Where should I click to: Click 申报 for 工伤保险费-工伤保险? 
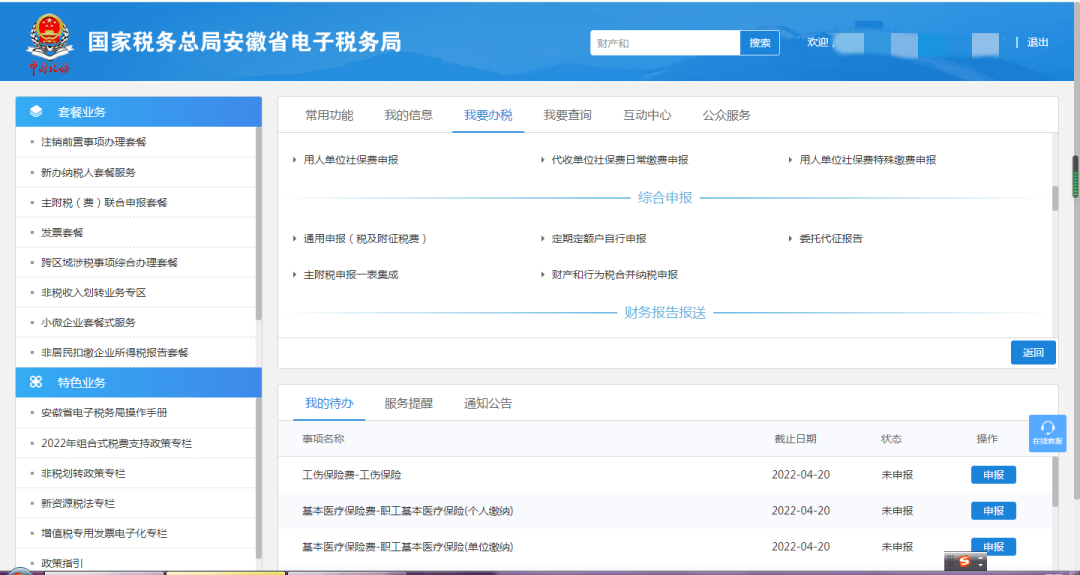click(x=993, y=475)
